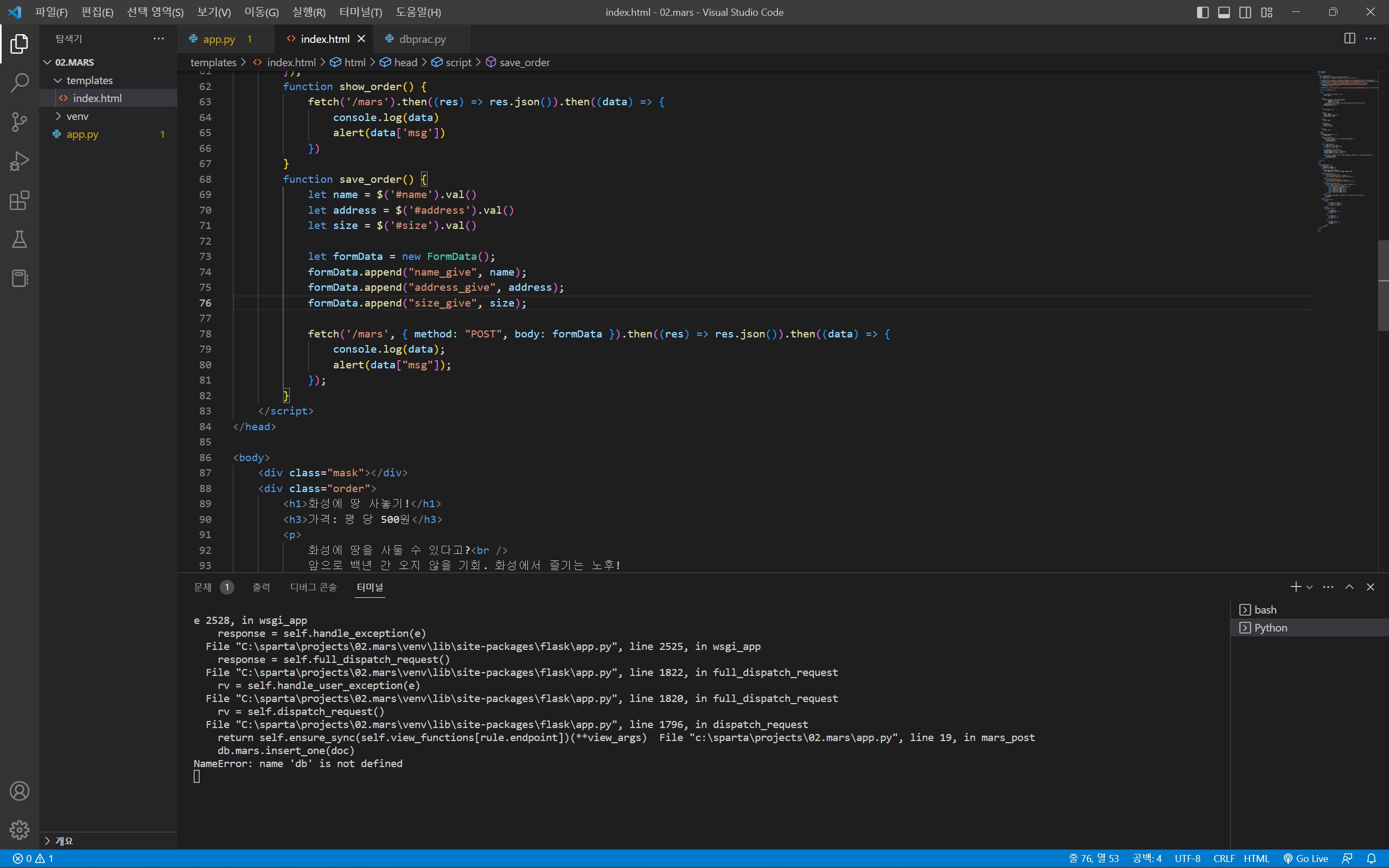Screen dimensions: 1389x868
Task: Go to line via cursor position indicator
Action: 1094,858
